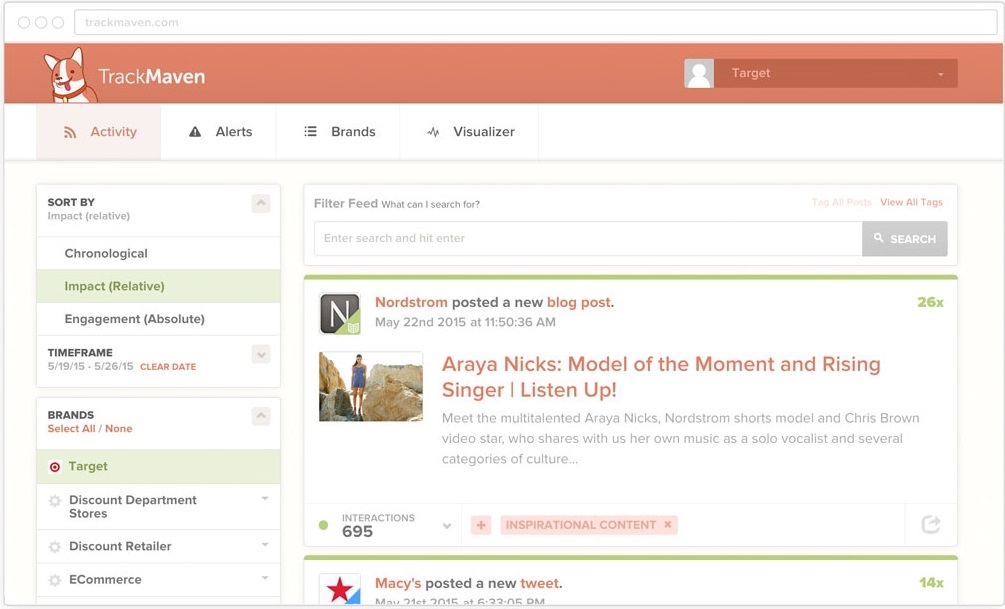The image size is (1005, 609).
Task: Open the Visualizer tab
Action: tap(469, 131)
